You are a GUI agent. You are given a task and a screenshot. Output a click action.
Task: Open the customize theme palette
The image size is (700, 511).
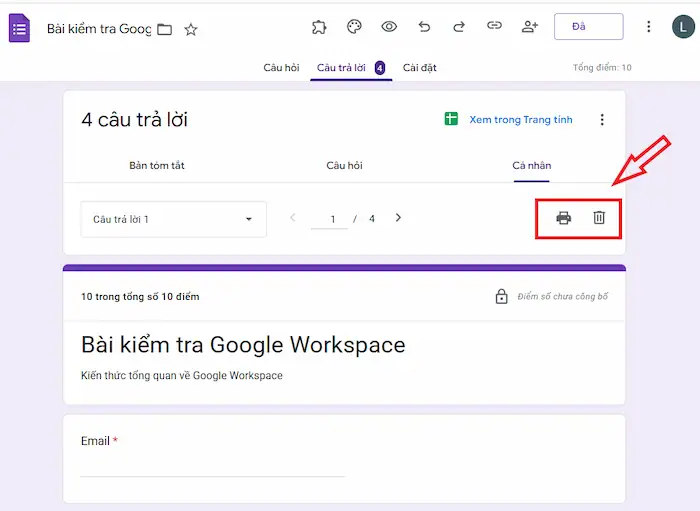coord(354,27)
